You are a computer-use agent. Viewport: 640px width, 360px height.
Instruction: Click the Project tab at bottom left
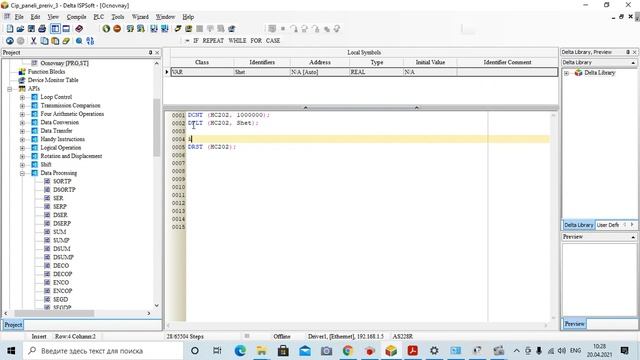[13, 325]
